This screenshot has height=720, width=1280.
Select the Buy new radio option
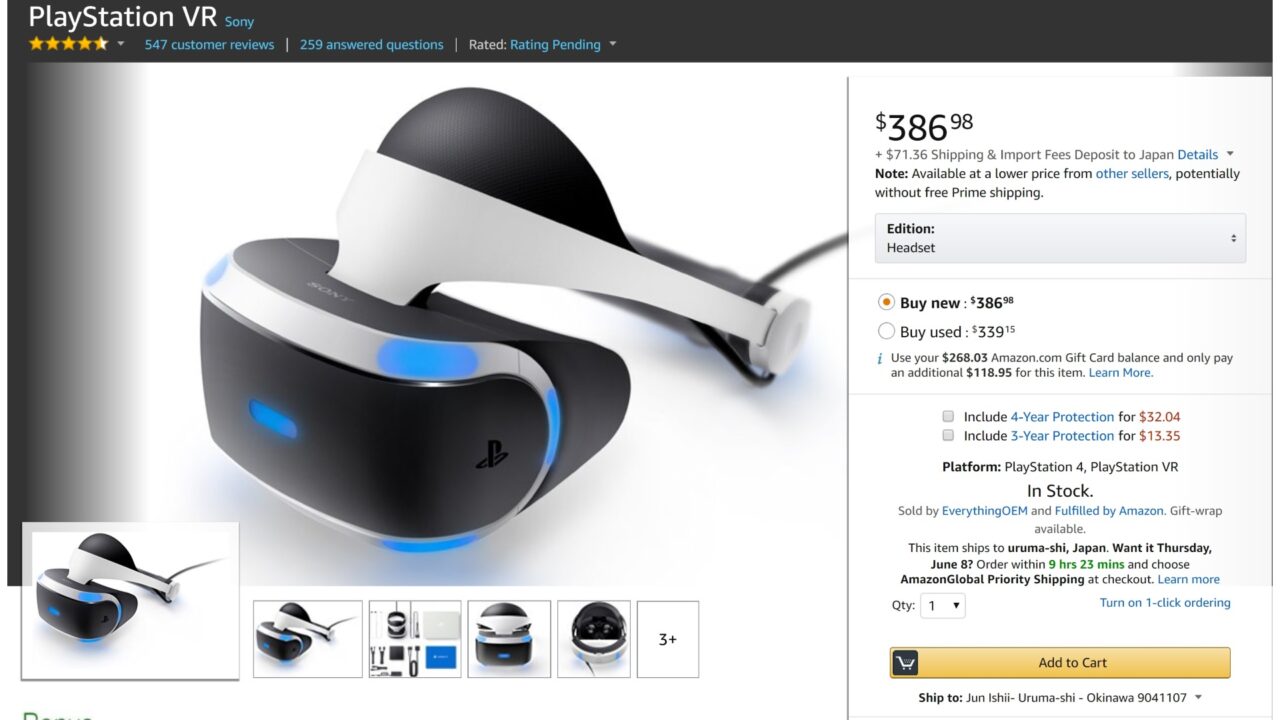pos(886,302)
